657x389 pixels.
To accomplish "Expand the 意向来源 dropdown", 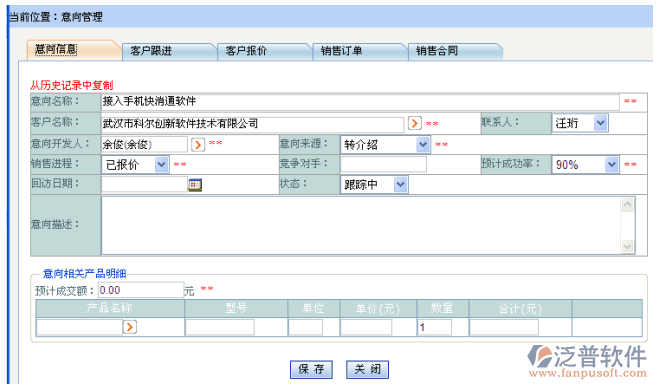I will [x=423, y=145].
